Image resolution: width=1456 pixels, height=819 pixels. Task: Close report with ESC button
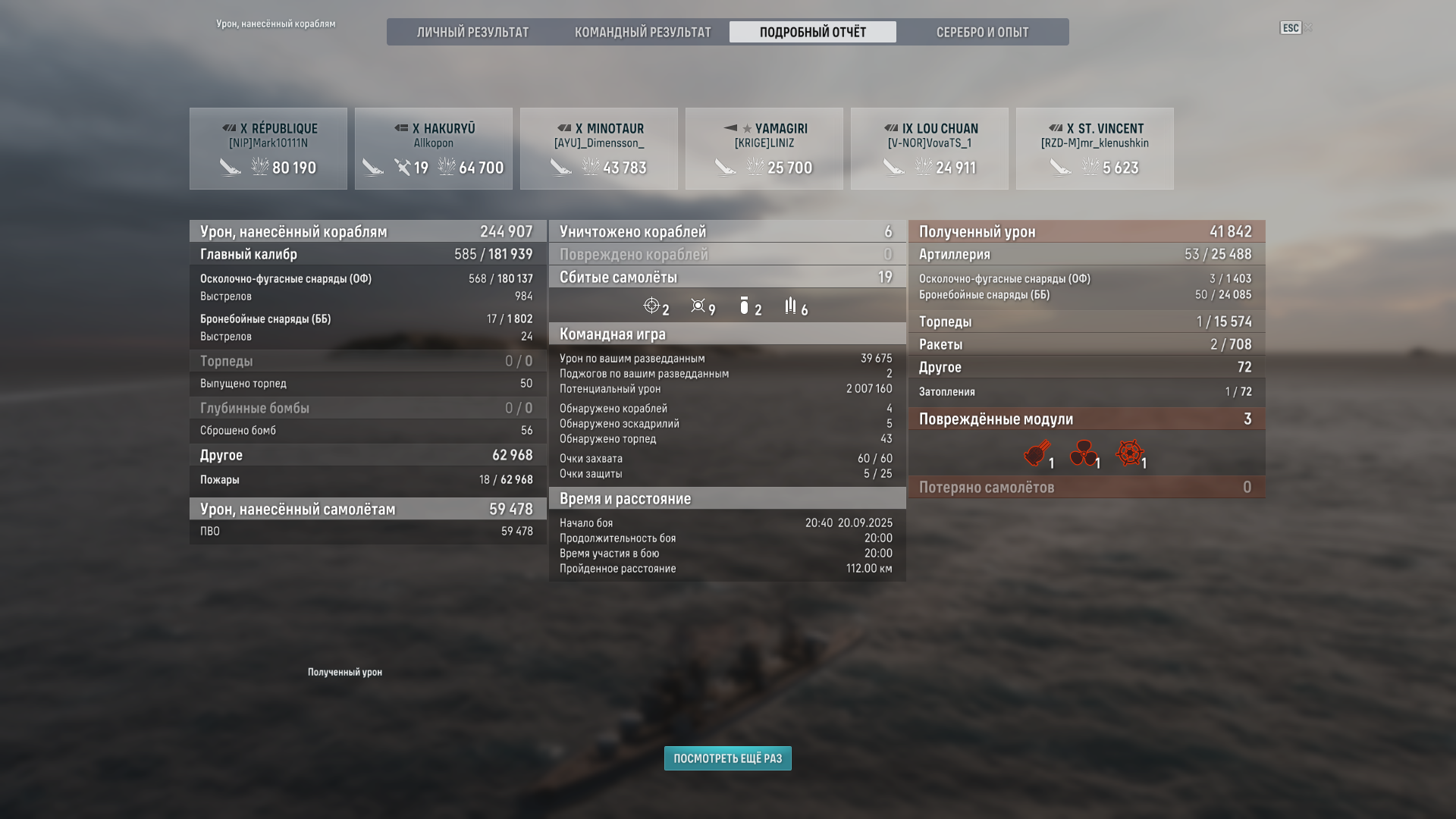point(1291,28)
